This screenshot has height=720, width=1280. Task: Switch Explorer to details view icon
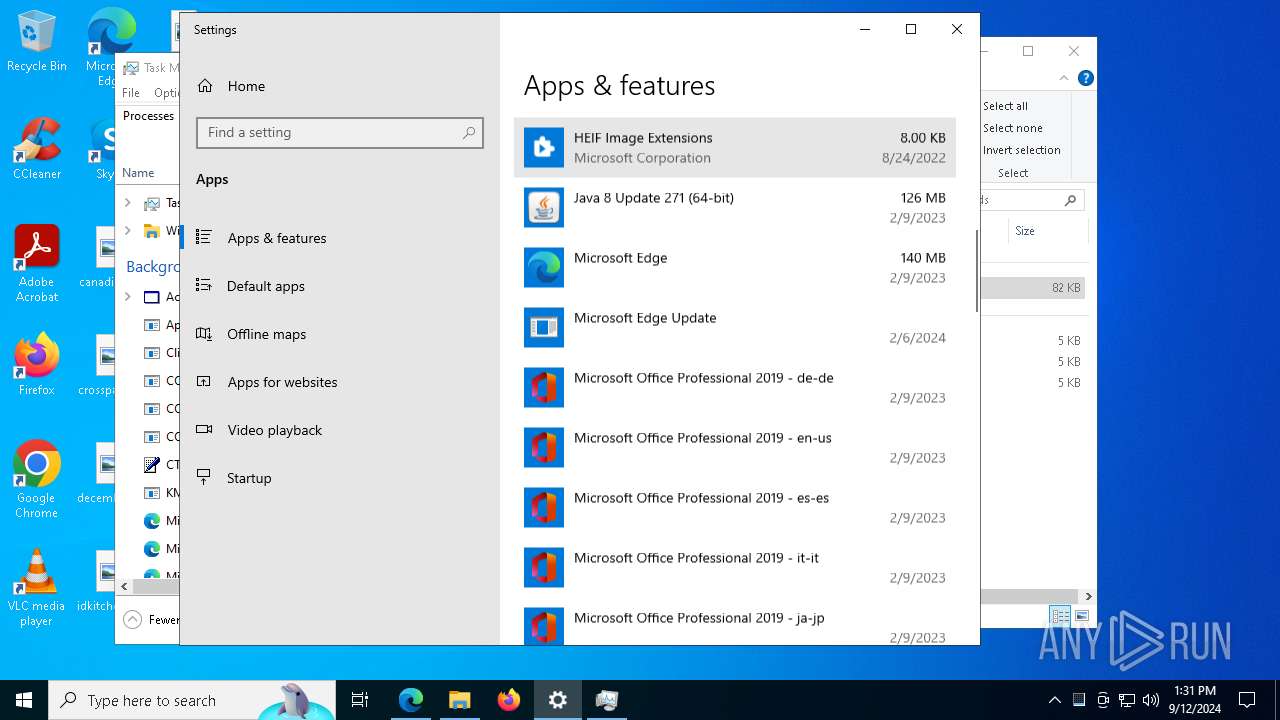coord(1060,616)
